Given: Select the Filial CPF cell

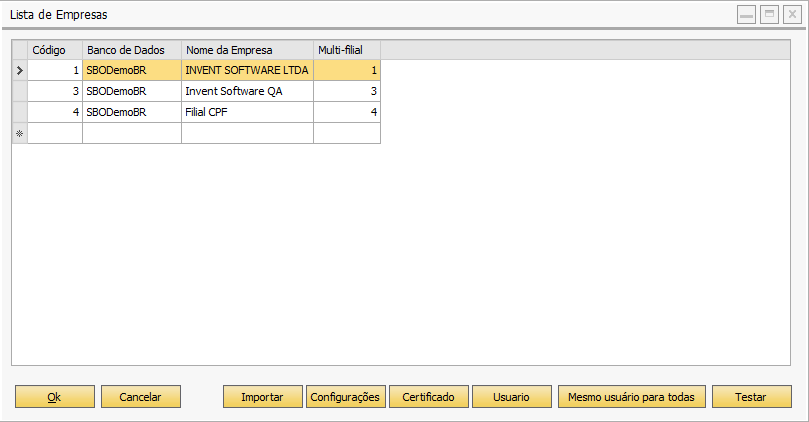Looking at the screenshot, I should point(248,112).
